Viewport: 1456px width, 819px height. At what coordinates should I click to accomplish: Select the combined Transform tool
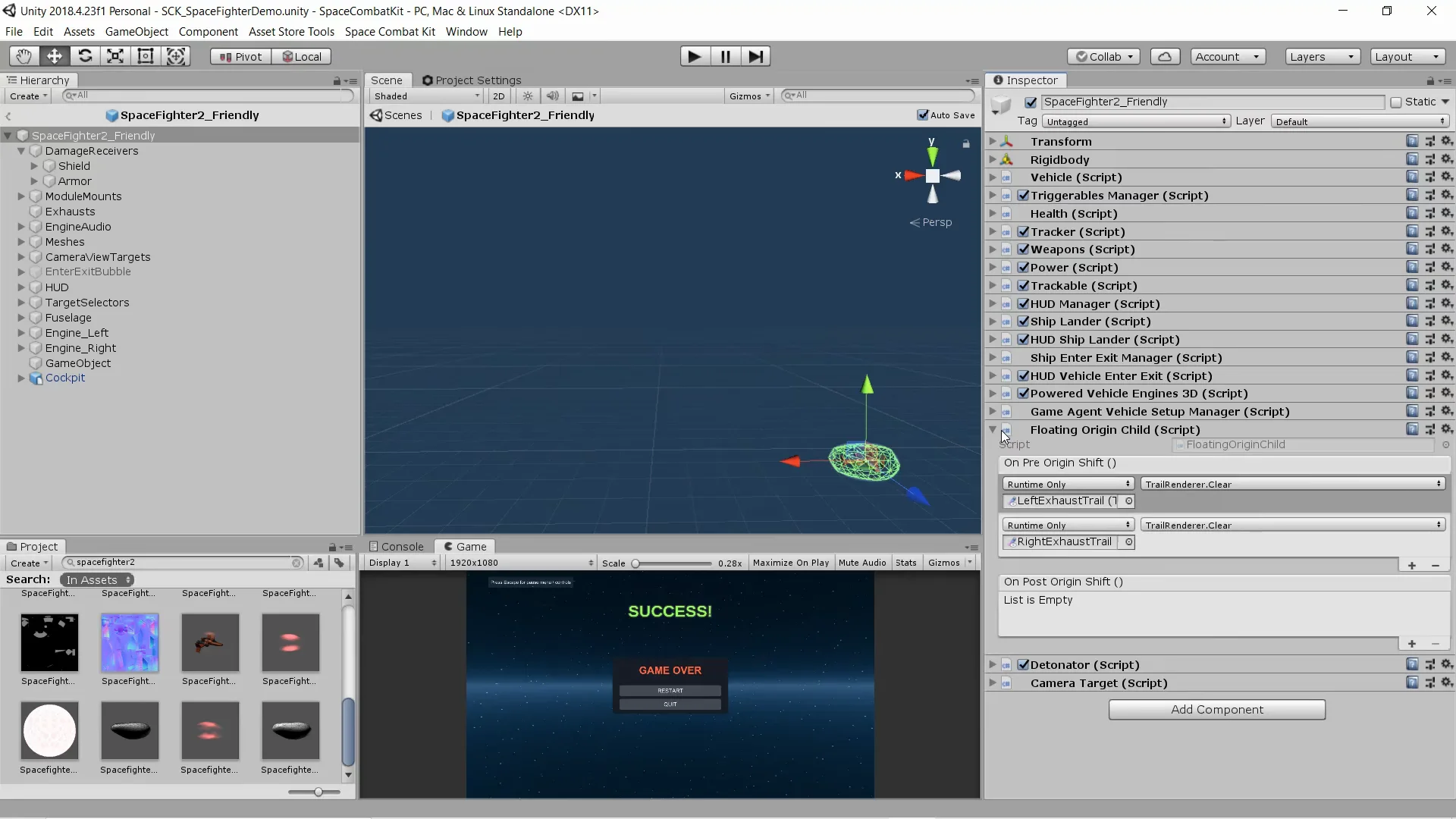(176, 56)
